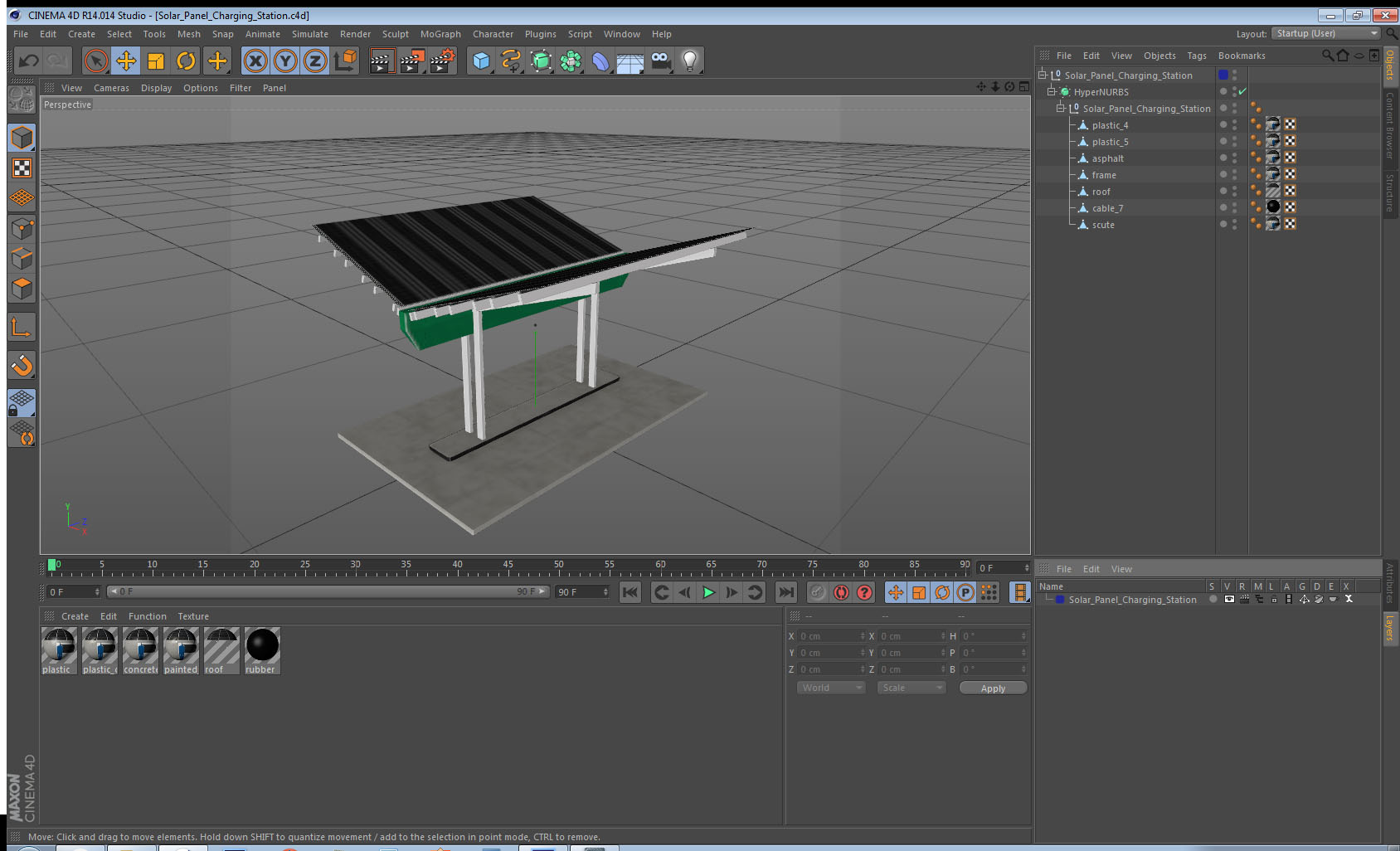Add an Array modeling object
Image resolution: width=1400 pixels, height=851 pixels.
tap(571, 61)
